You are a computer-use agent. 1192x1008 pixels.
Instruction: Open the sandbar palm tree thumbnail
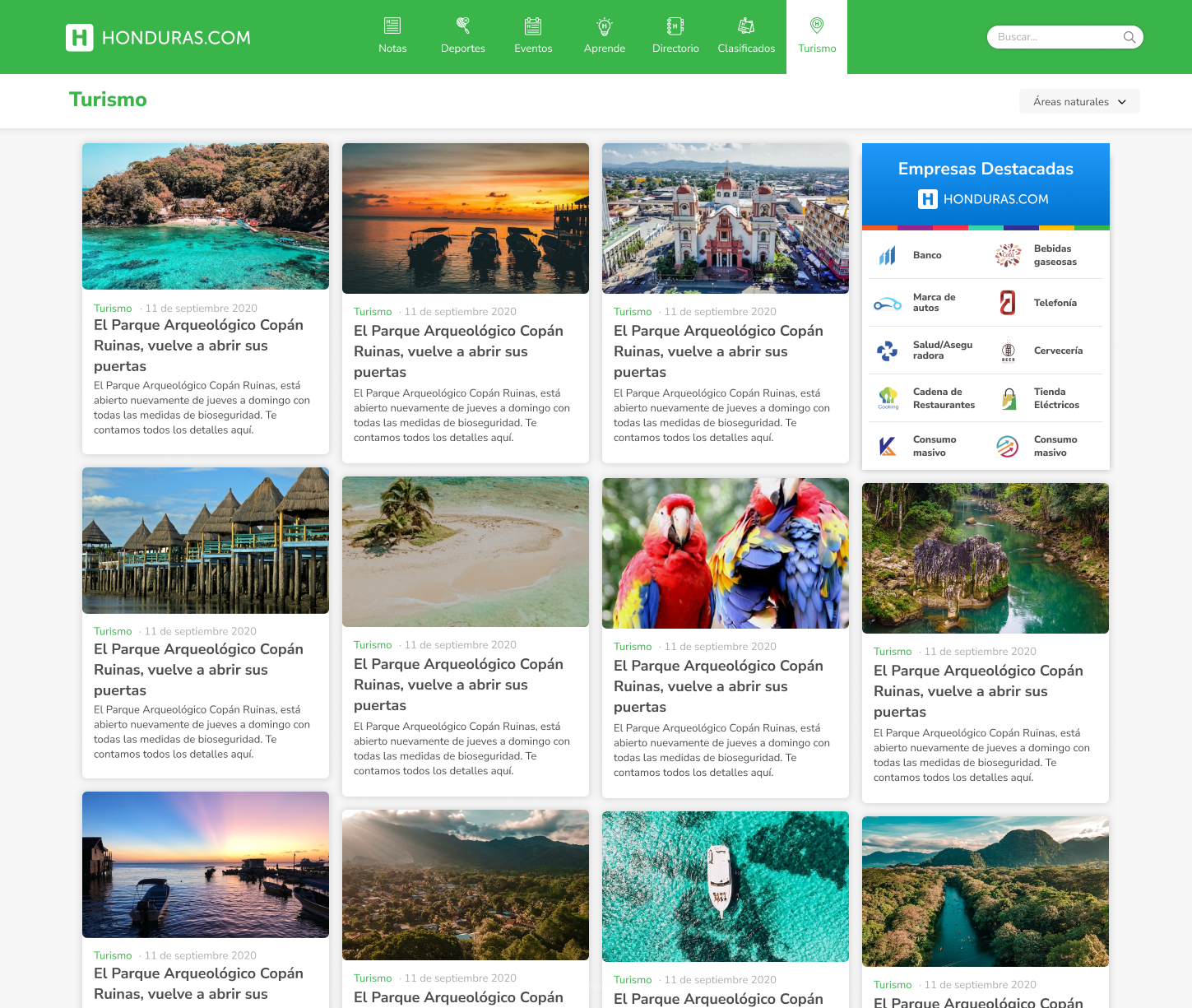pyautogui.click(x=466, y=551)
